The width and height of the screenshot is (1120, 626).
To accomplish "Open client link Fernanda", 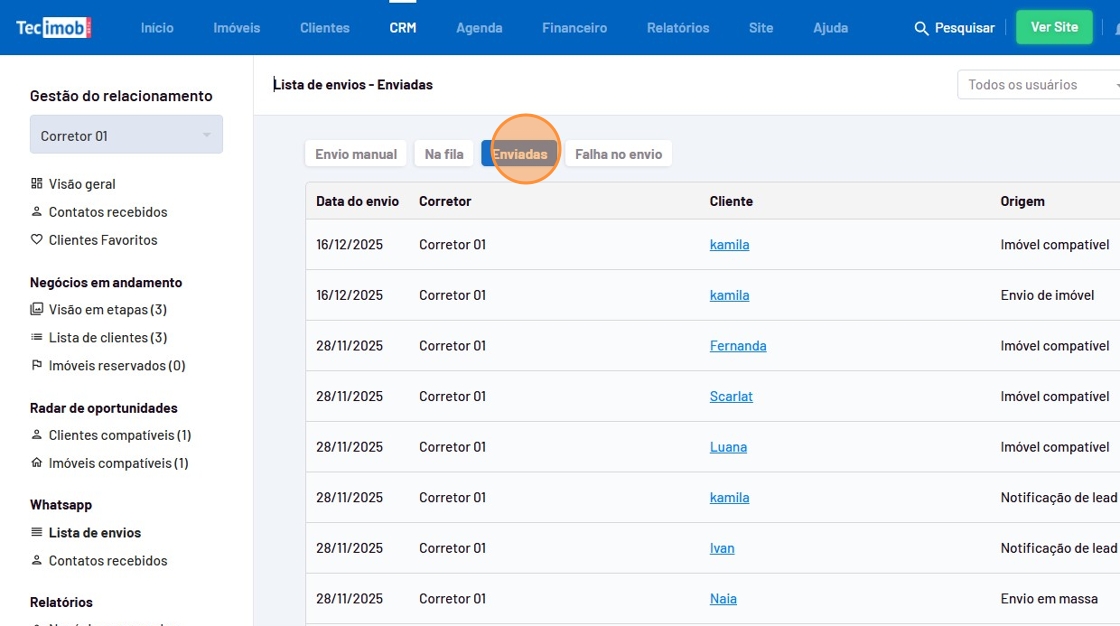I will pyautogui.click(x=737, y=346).
